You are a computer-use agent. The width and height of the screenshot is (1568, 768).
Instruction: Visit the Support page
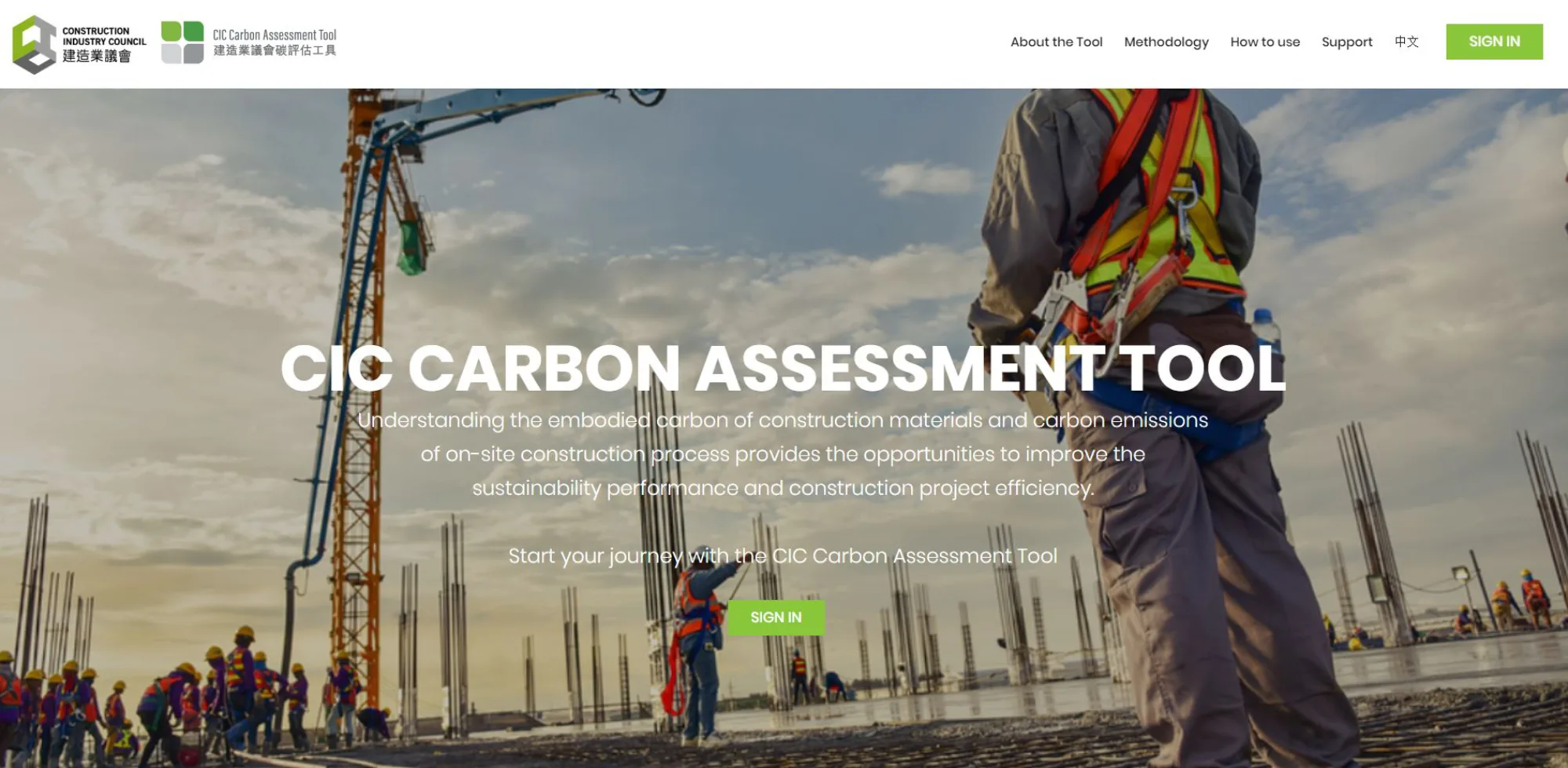[1347, 42]
